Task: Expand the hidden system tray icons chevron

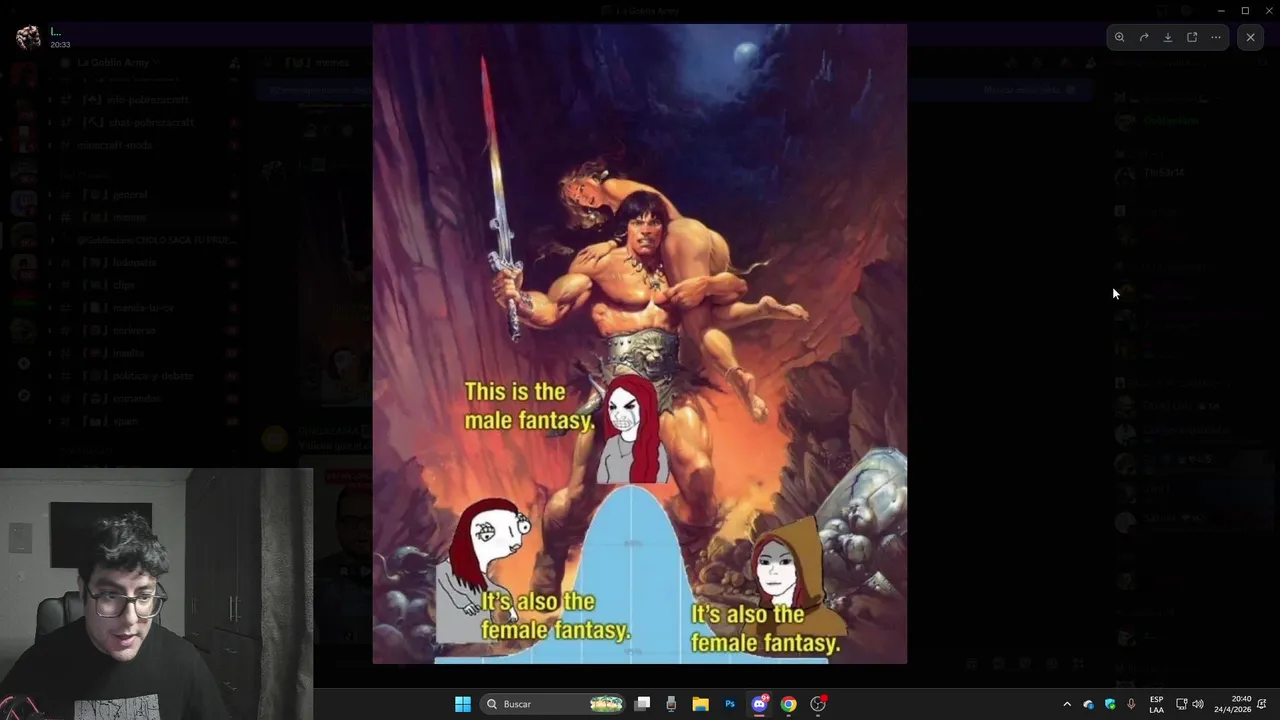Action: [x=1067, y=704]
